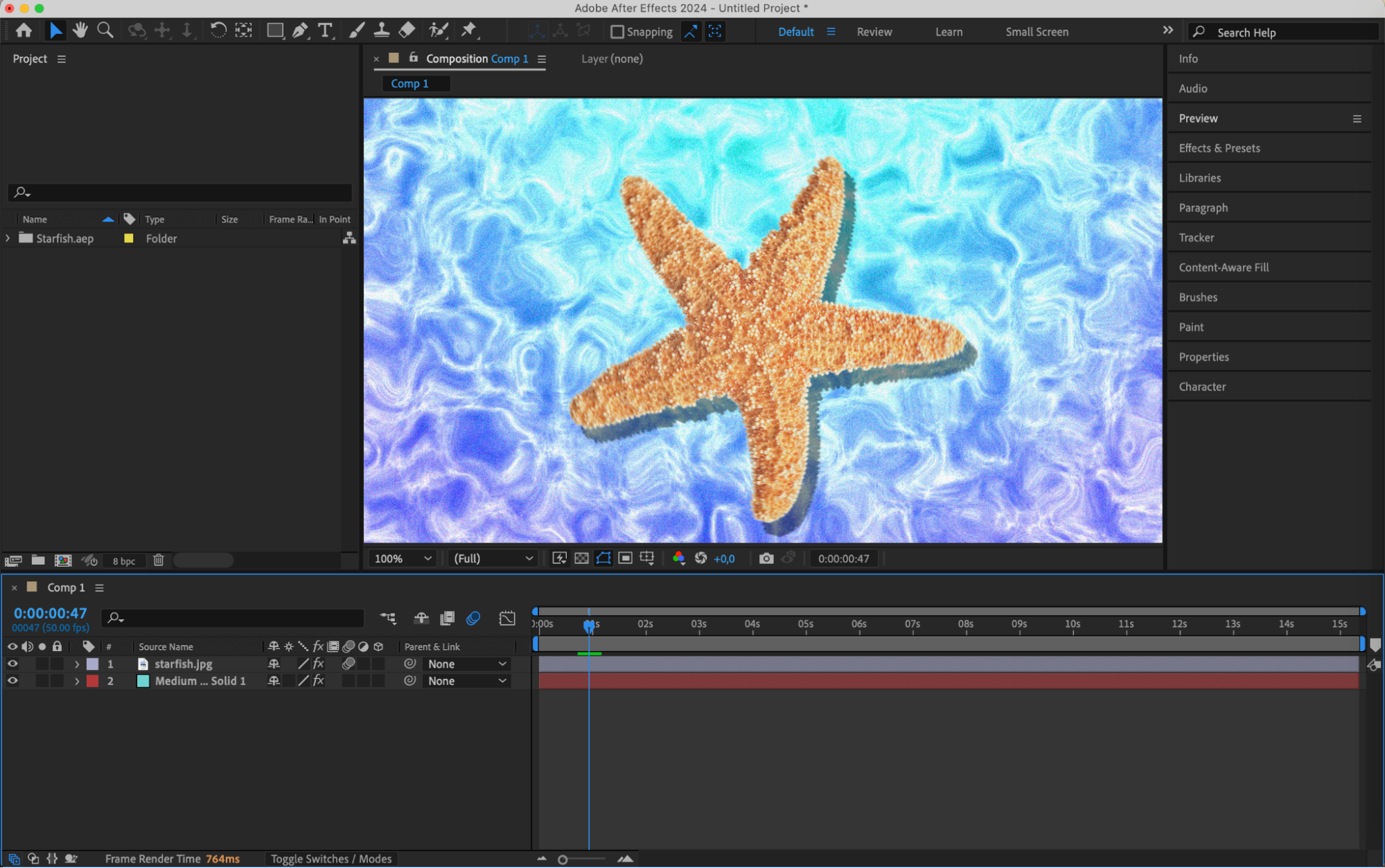Select the Puppet Pin tool
Screen dimensions: 1385x868
[x=469, y=30]
